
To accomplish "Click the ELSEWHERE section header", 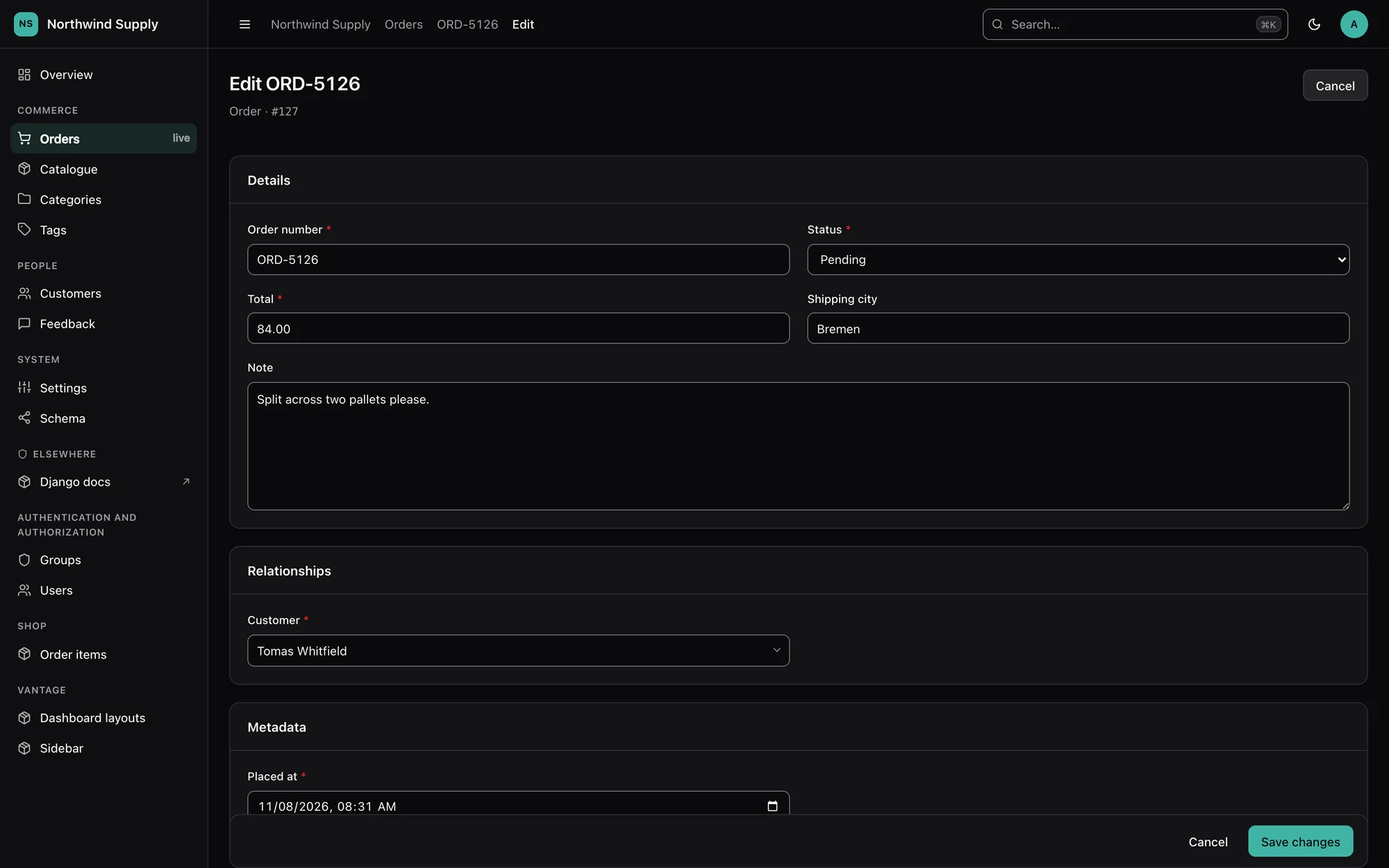I will (65, 454).
